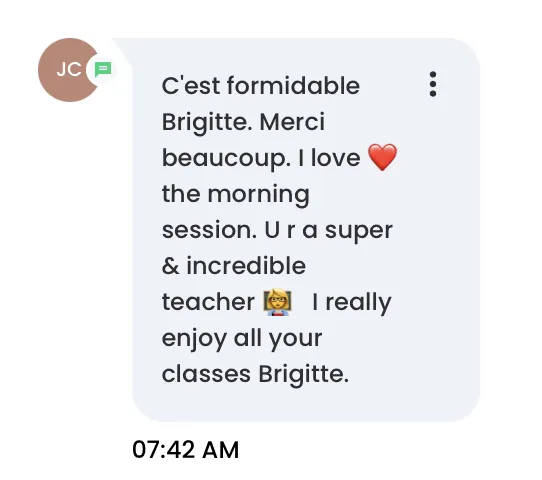The image size is (542, 480).
Task: Click "Brigitte." on the second line
Action: pos(207,123)
